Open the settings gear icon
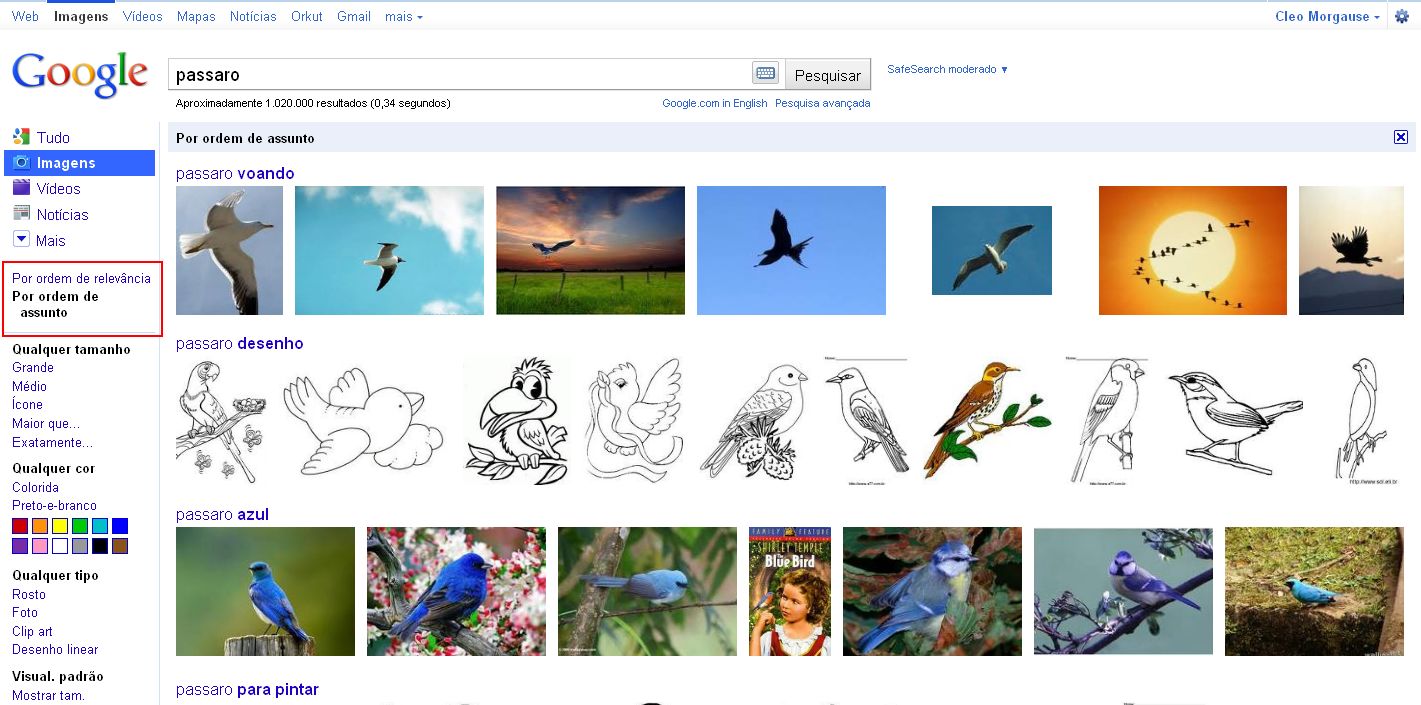The image size is (1421, 705). pyautogui.click(x=1401, y=17)
